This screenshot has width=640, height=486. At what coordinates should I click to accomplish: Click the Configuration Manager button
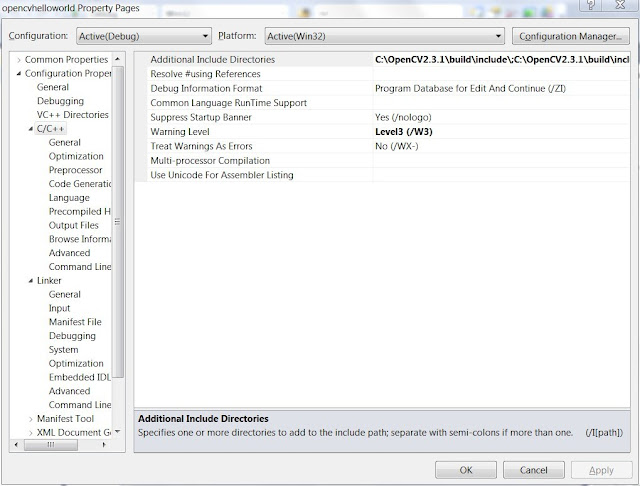coord(571,36)
